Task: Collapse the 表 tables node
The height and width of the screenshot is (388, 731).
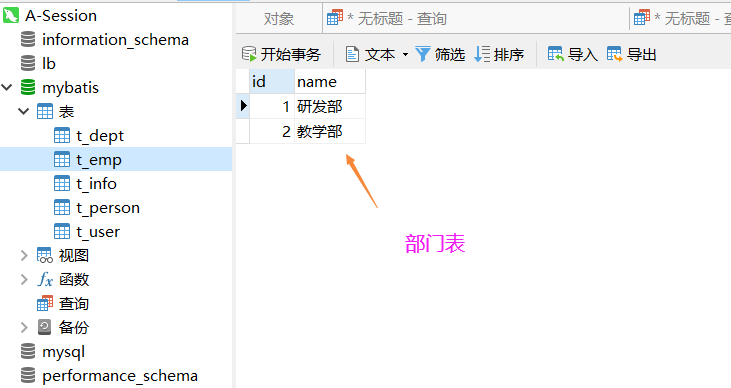Action: coord(24,111)
